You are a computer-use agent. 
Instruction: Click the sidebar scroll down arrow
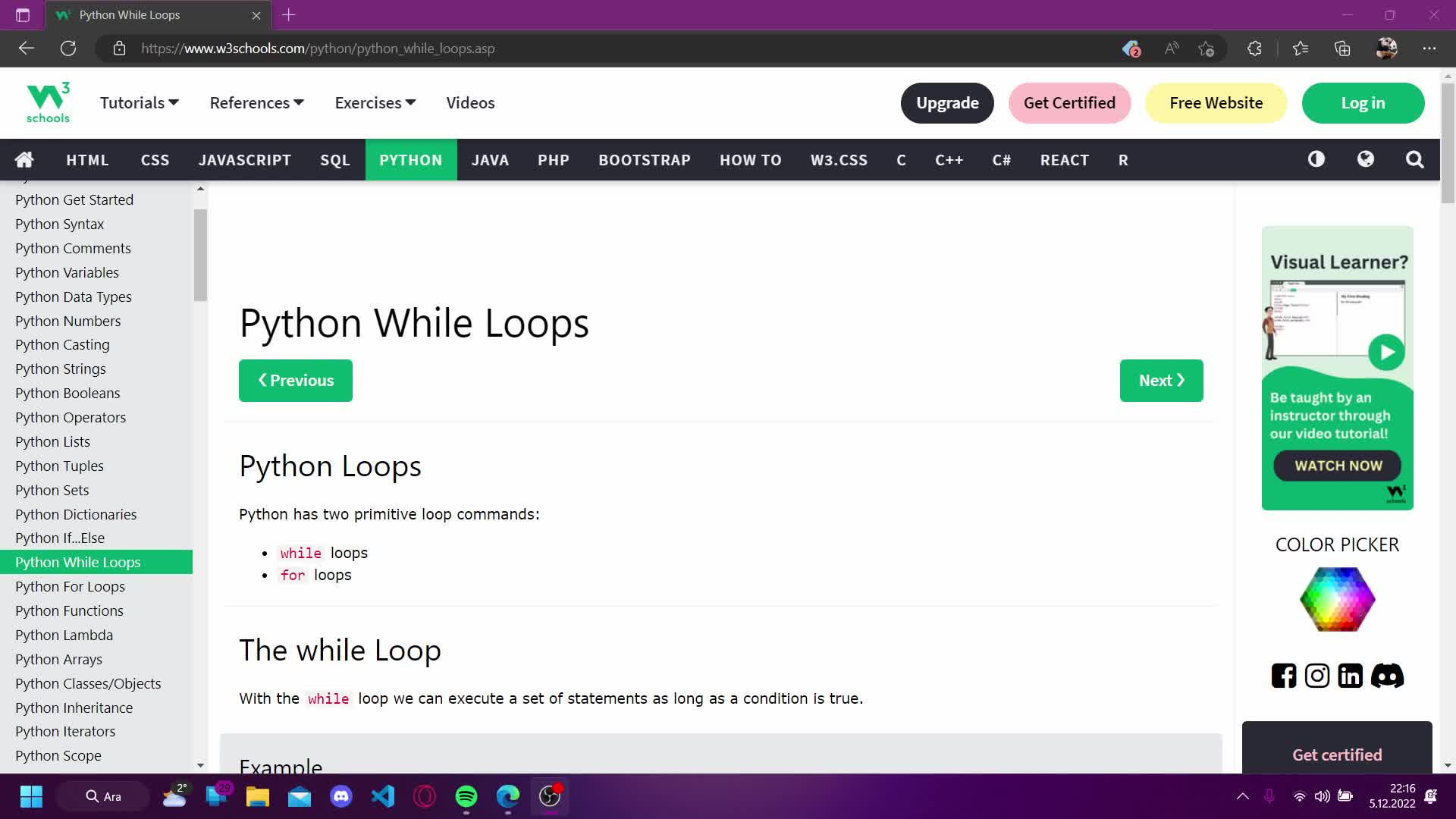[200, 765]
